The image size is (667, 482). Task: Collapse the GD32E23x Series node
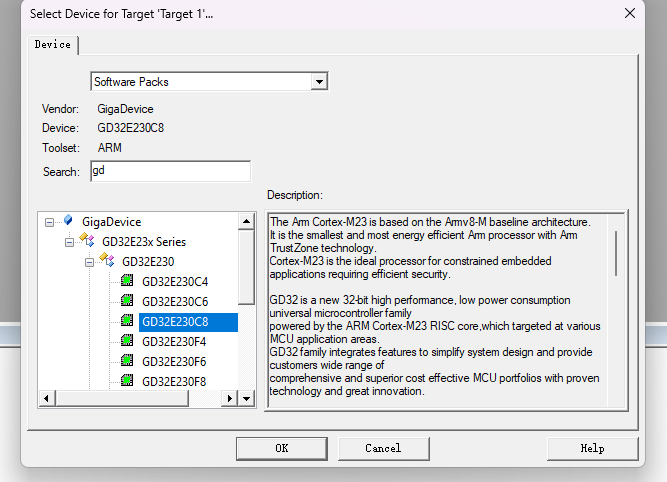[69, 242]
